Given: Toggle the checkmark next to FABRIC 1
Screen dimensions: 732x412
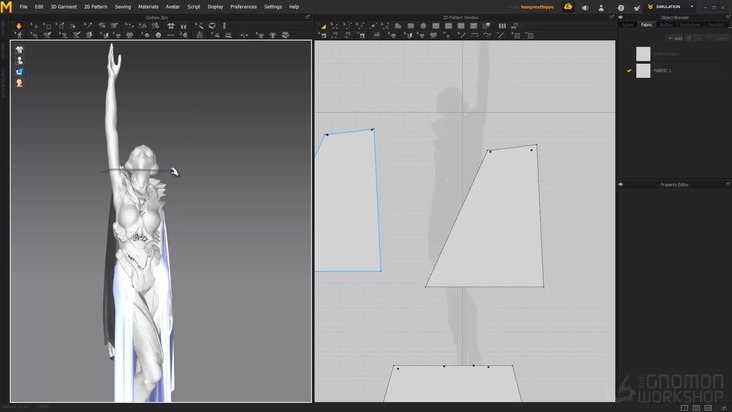Looking at the screenshot, I should point(629,71).
